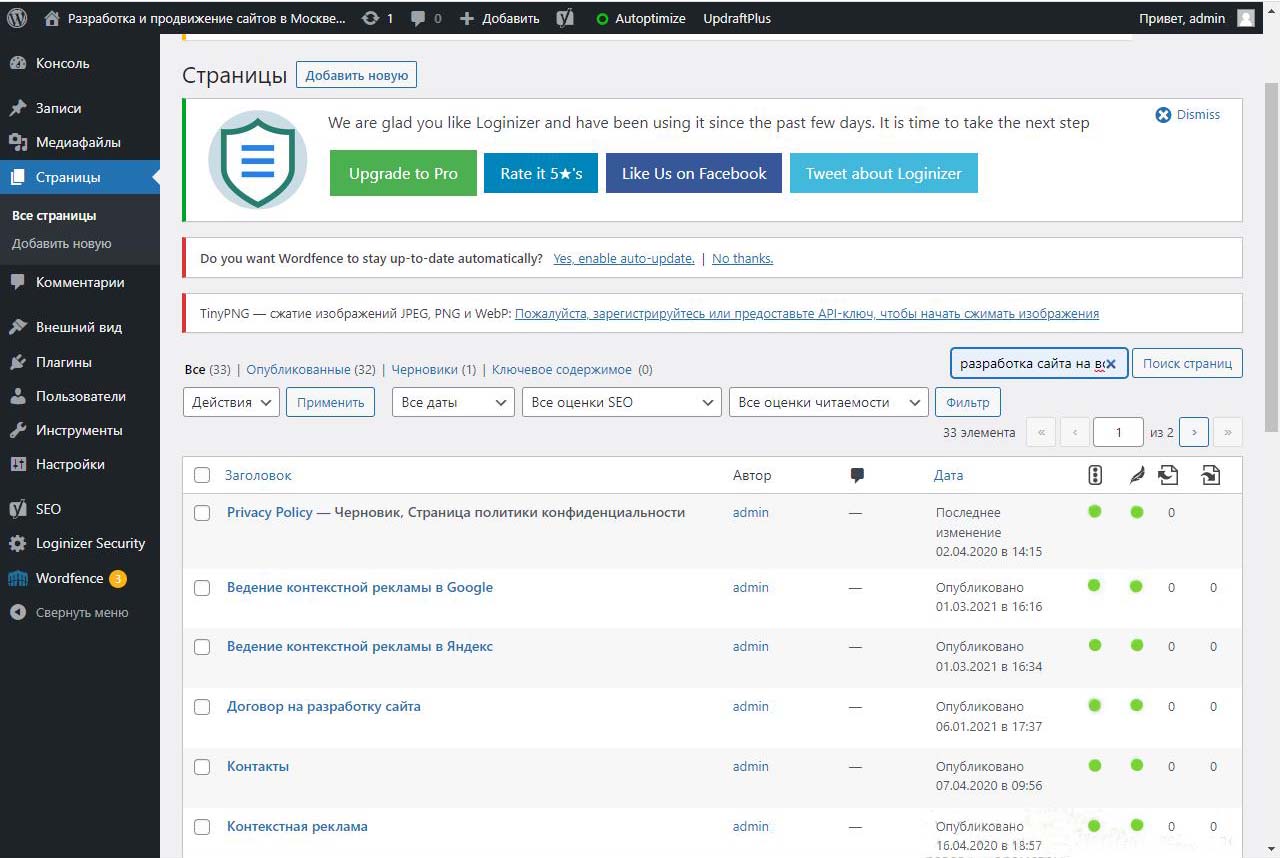Open the Действия bulk actions dropdown
Screen dimensions: 1280x858
point(231,402)
